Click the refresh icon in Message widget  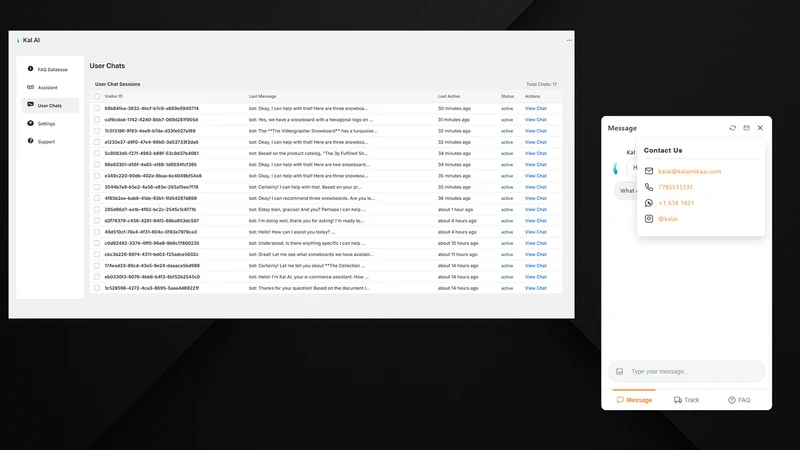click(x=733, y=128)
